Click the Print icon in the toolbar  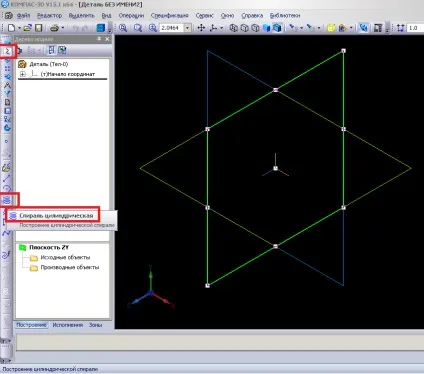coord(54,28)
